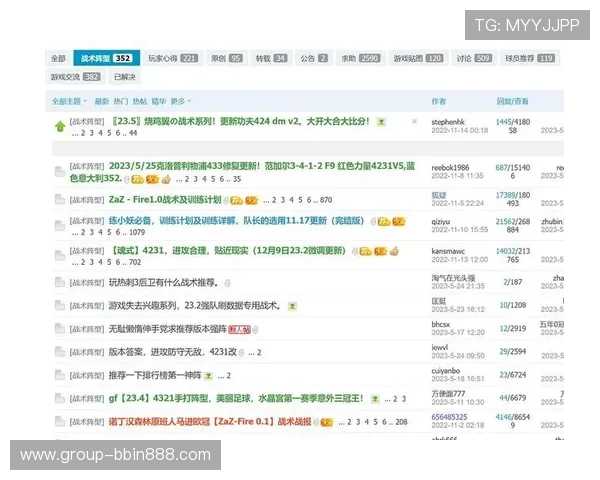The width and height of the screenshot is (600, 480).
Task: Go to page 208 of 诺丁汉森林 thread
Action: pyautogui.click(x=401, y=422)
